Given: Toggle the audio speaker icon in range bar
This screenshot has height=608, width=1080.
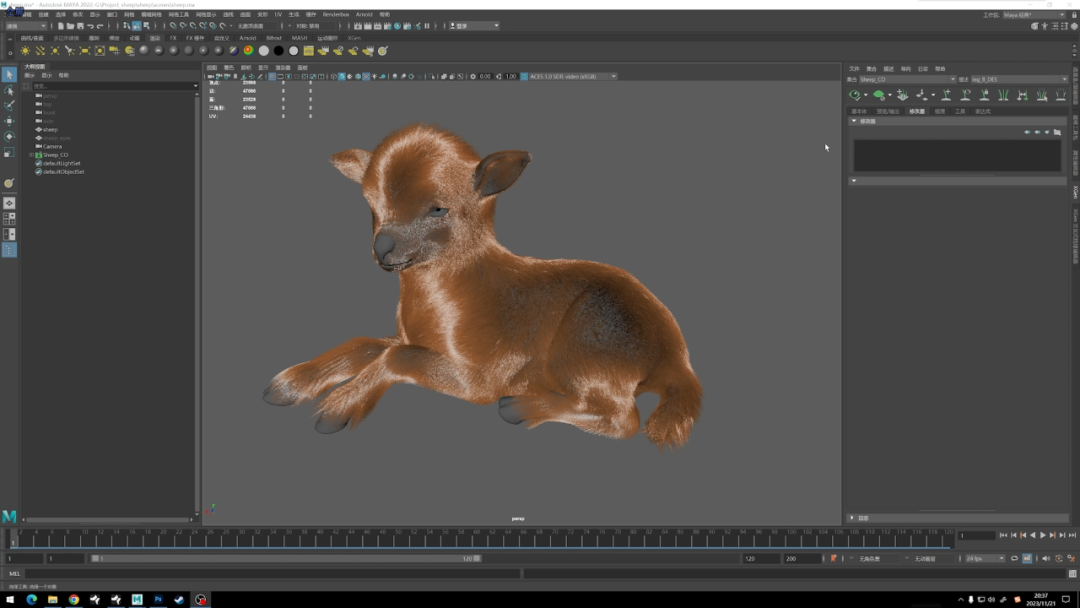Looking at the screenshot, I should (1046, 558).
